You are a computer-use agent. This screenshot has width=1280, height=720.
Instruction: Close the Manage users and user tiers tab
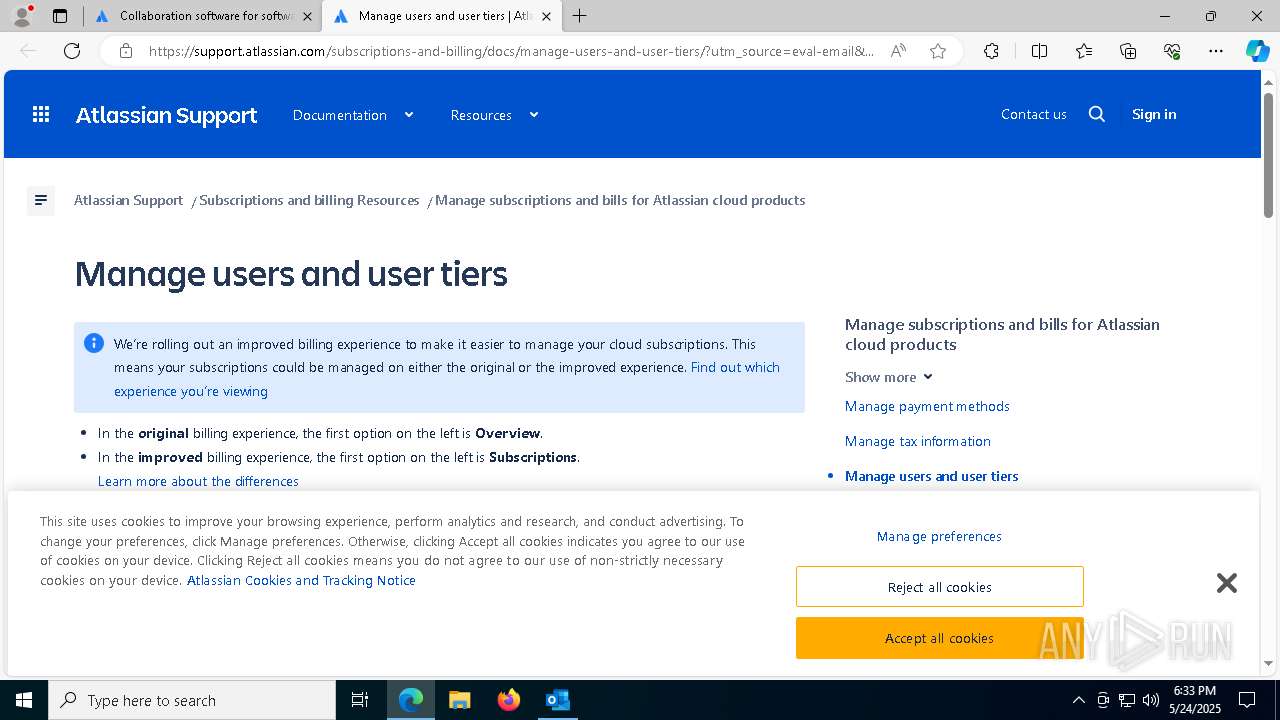pyautogui.click(x=546, y=16)
